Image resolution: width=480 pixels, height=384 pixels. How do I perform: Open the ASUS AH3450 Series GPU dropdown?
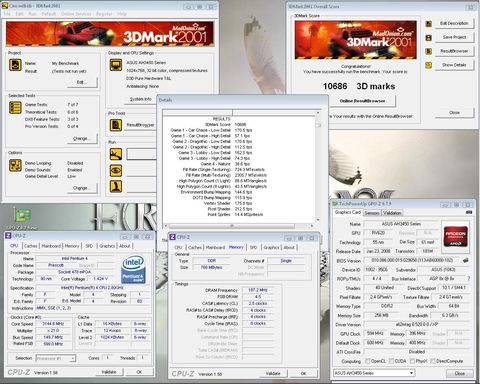374,373
